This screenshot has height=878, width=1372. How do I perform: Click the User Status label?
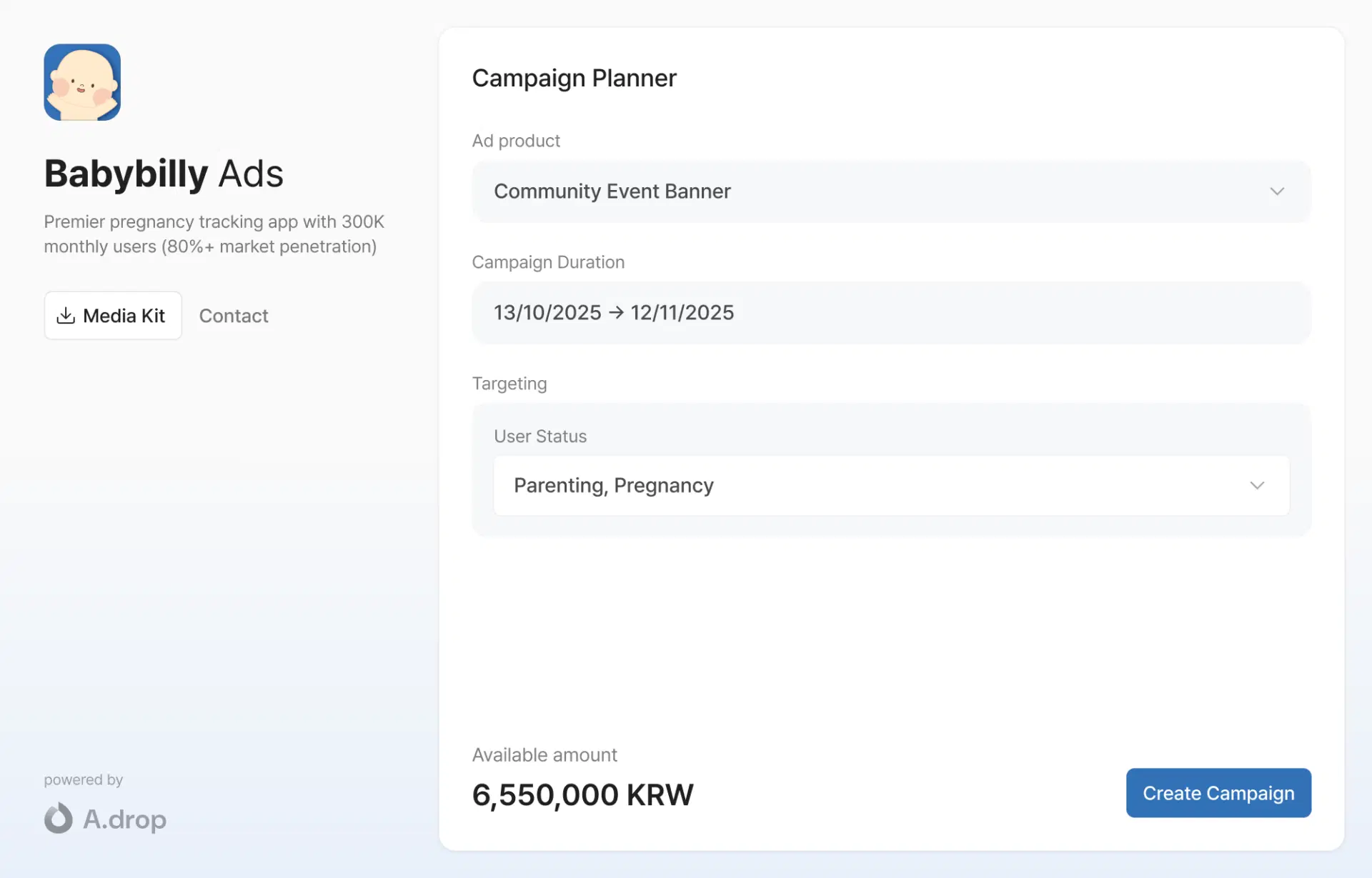pos(540,436)
